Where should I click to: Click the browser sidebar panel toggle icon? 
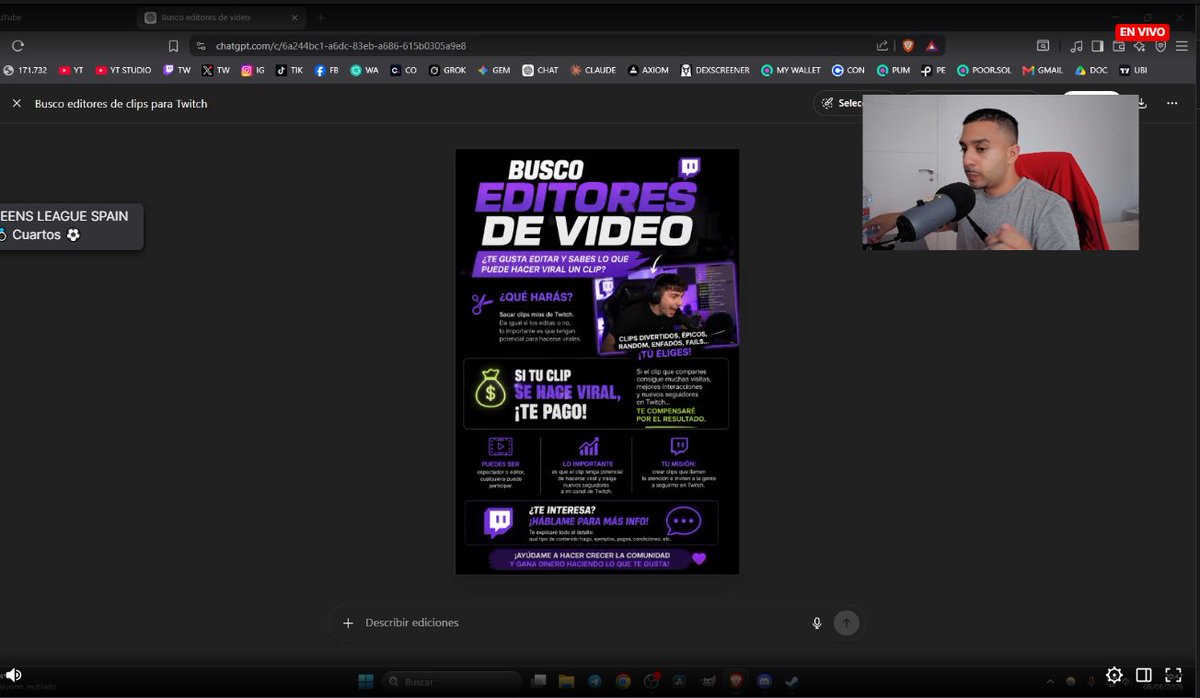1097,46
